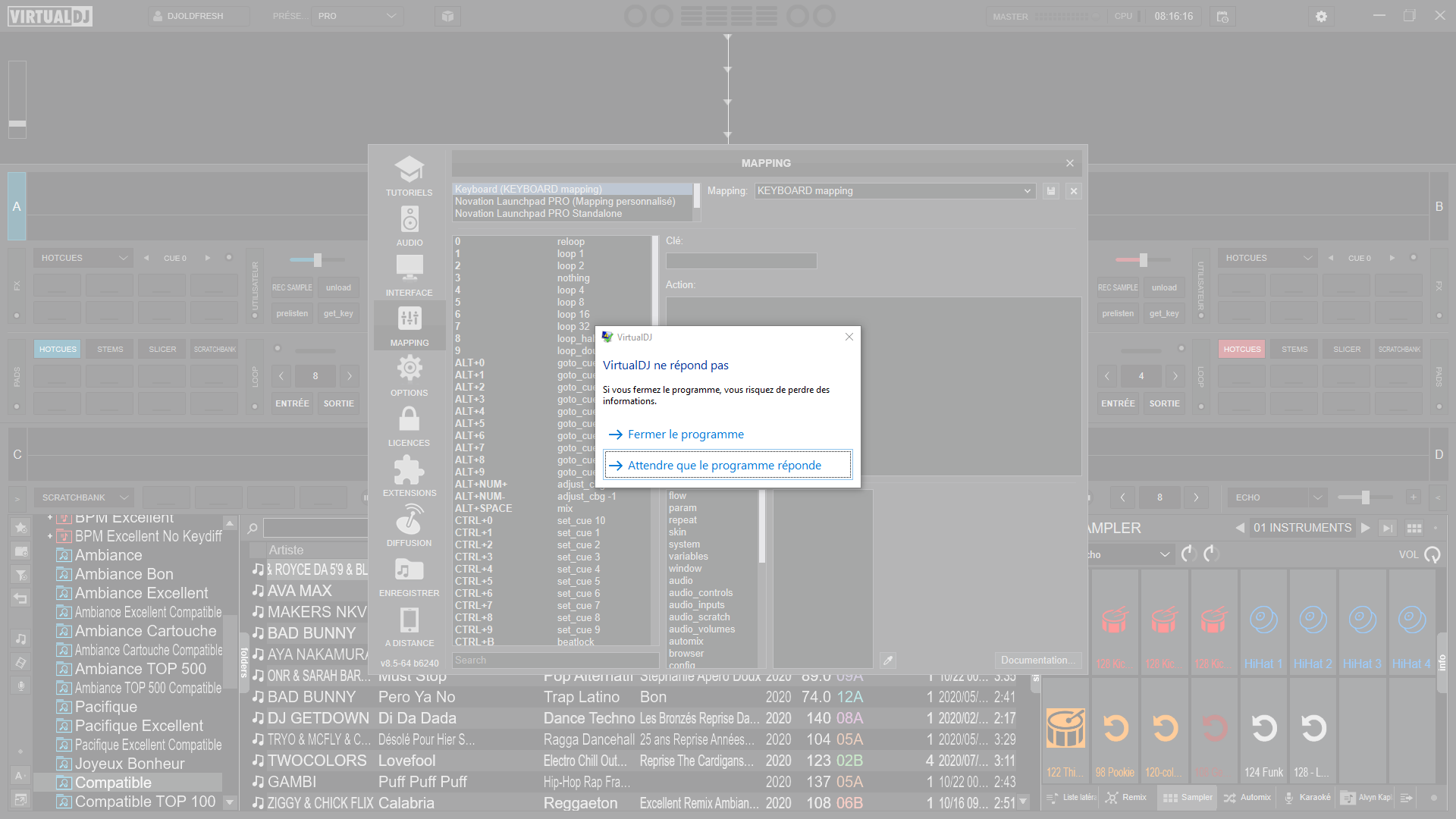
Task: Click the favorites star folder icon in sidebar
Action: click(x=20, y=527)
